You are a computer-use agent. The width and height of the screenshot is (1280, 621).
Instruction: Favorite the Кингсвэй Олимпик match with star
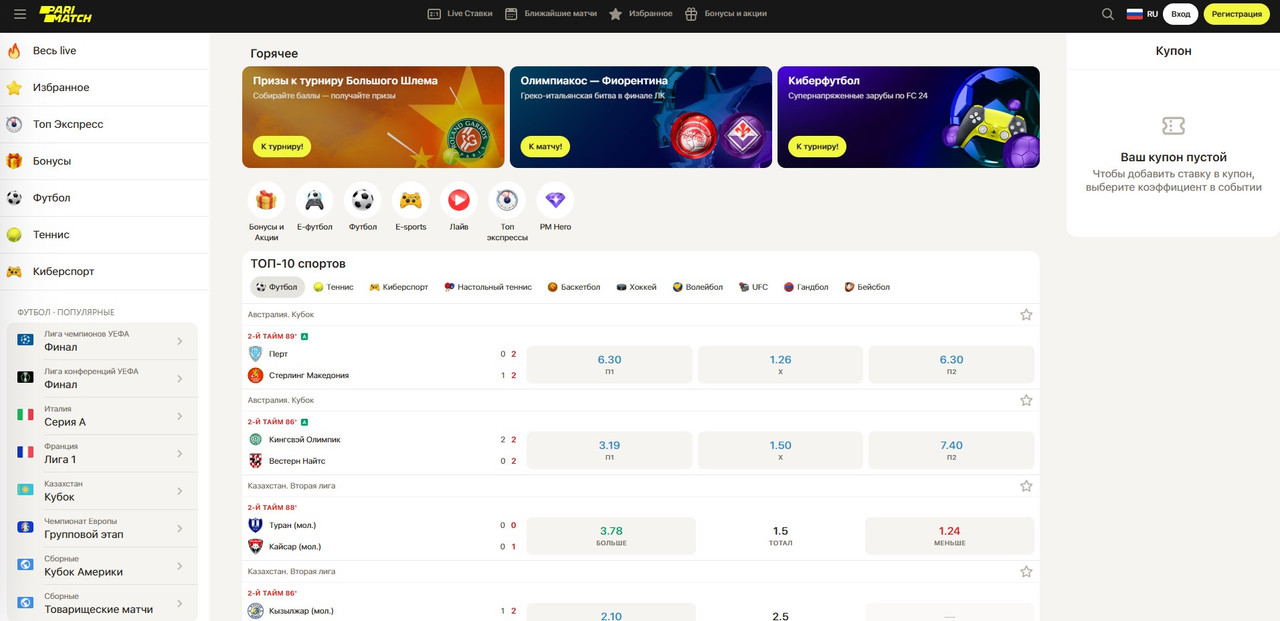(x=1026, y=400)
